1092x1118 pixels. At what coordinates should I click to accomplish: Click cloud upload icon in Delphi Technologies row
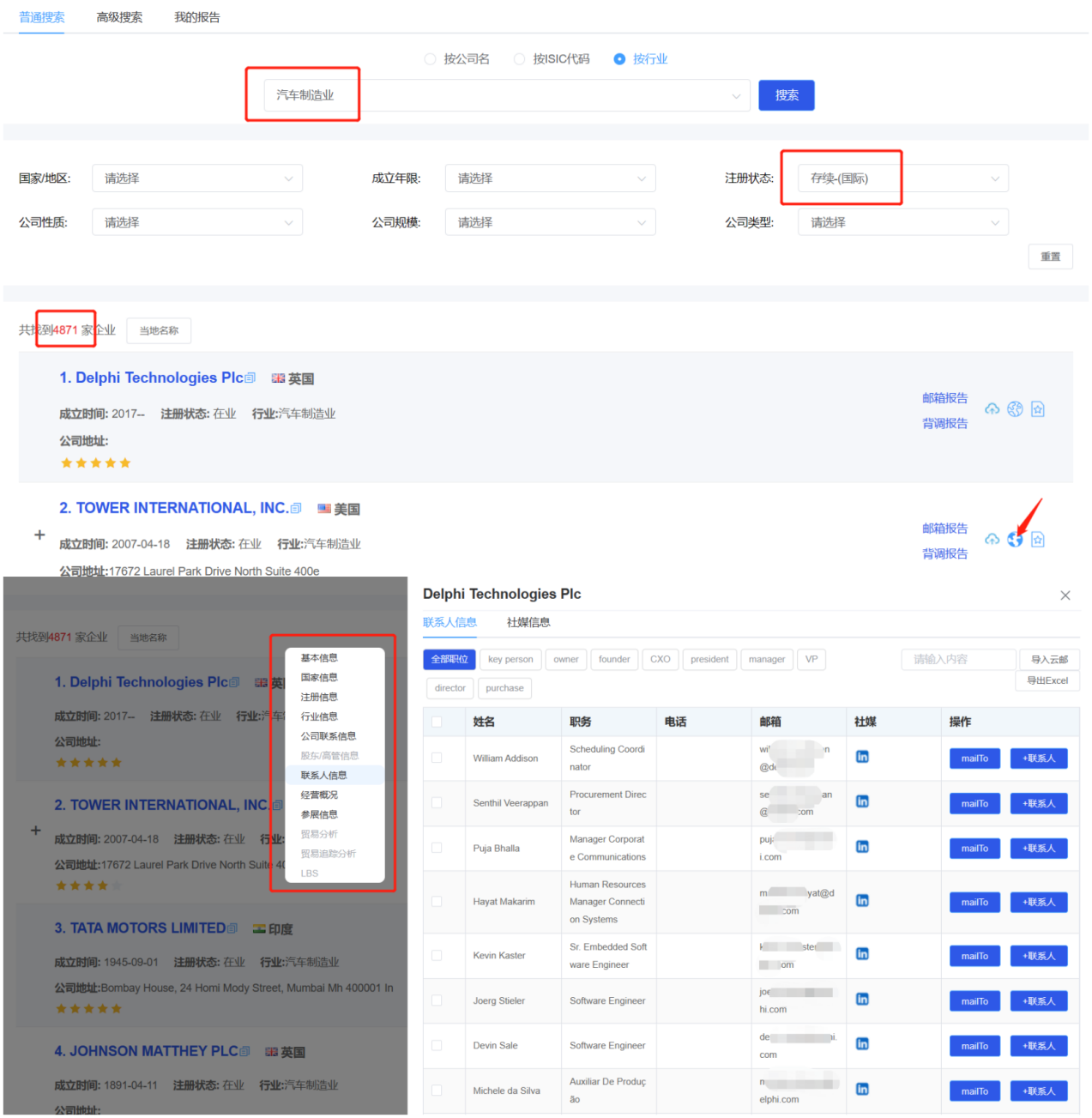[x=992, y=409]
